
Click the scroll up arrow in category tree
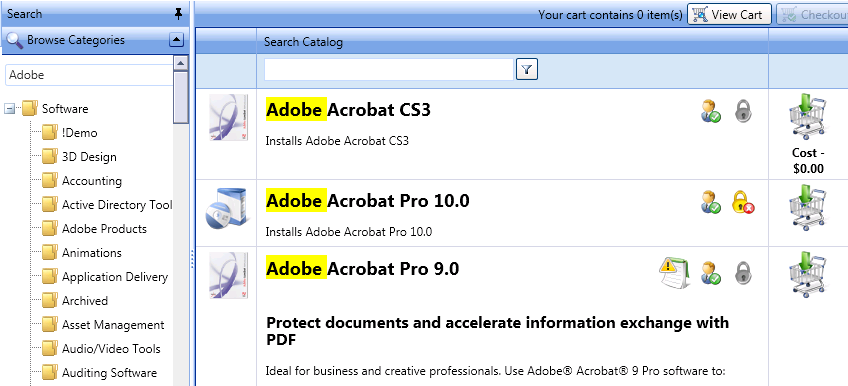click(181, 63)
